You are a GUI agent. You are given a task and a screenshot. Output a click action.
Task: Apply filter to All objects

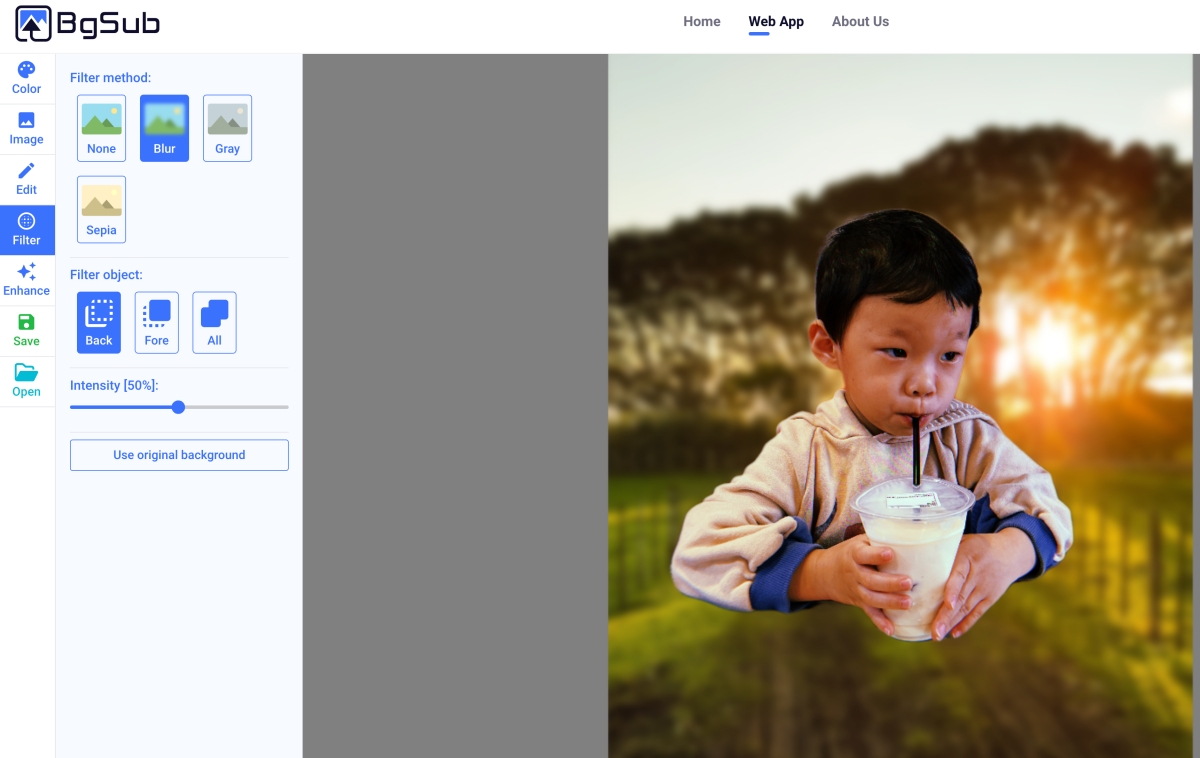(215, 322)
